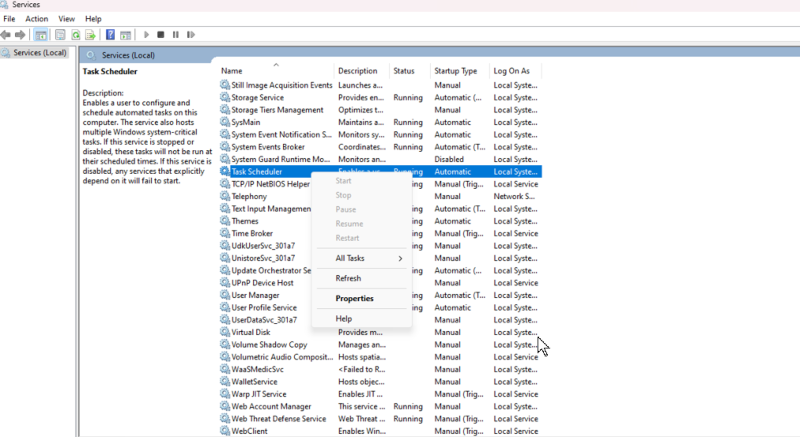Screen dimensions: 800x437
Task: Click the green Refresh toolbar icon
Action: coord(76,35)
